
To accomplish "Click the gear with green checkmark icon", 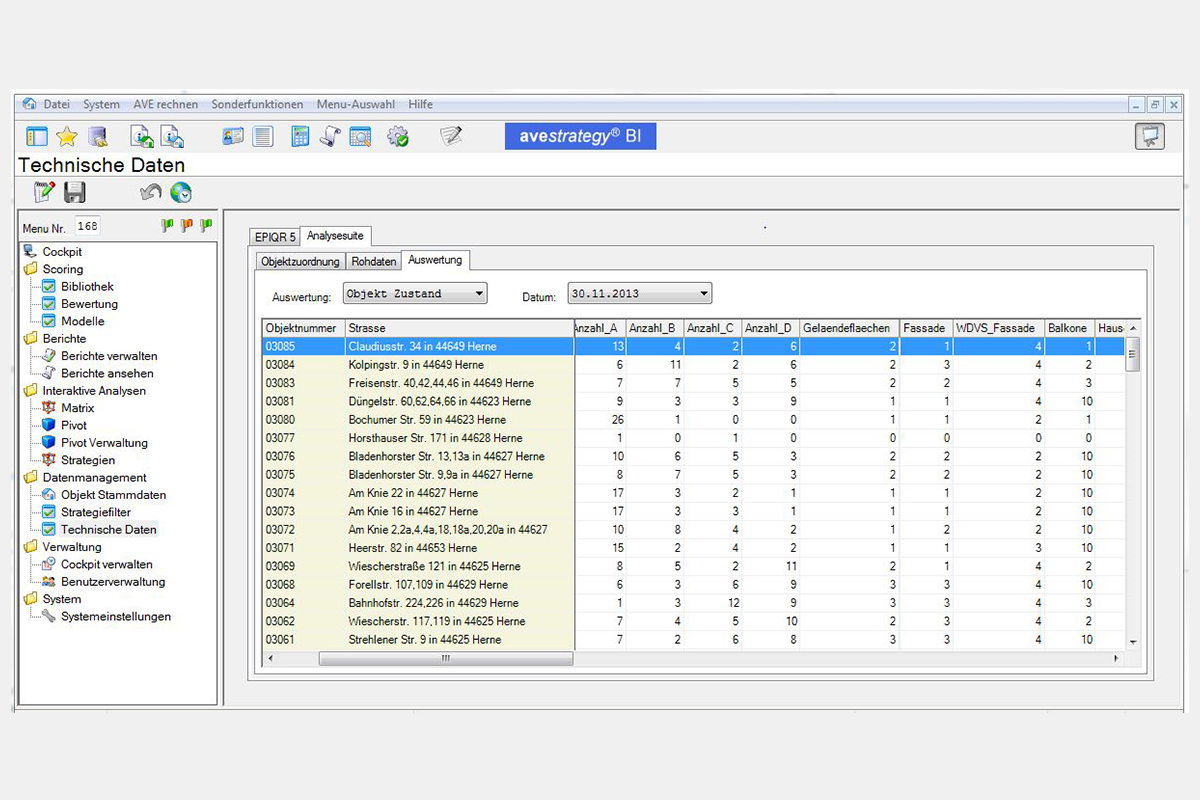I will (x=398, y=137).
